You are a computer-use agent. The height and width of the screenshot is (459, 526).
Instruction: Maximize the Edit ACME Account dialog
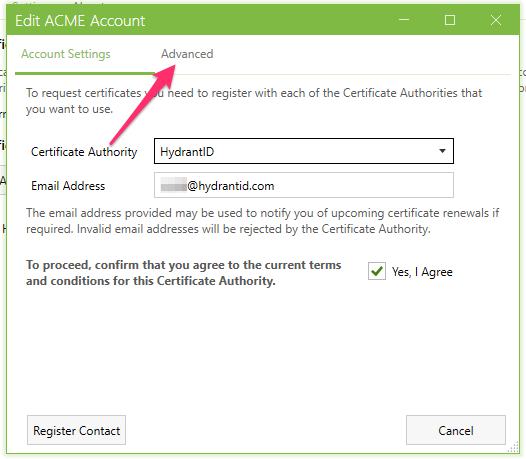click(450, 20)
